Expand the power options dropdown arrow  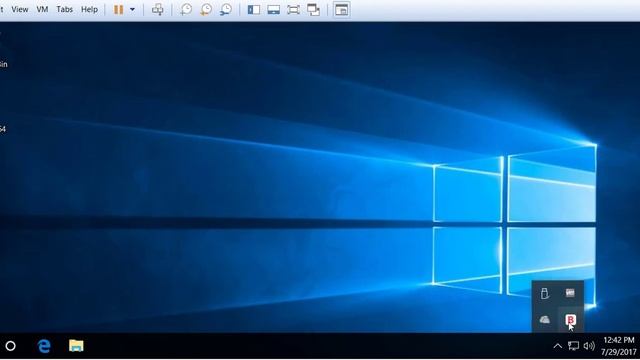(132, 10)
